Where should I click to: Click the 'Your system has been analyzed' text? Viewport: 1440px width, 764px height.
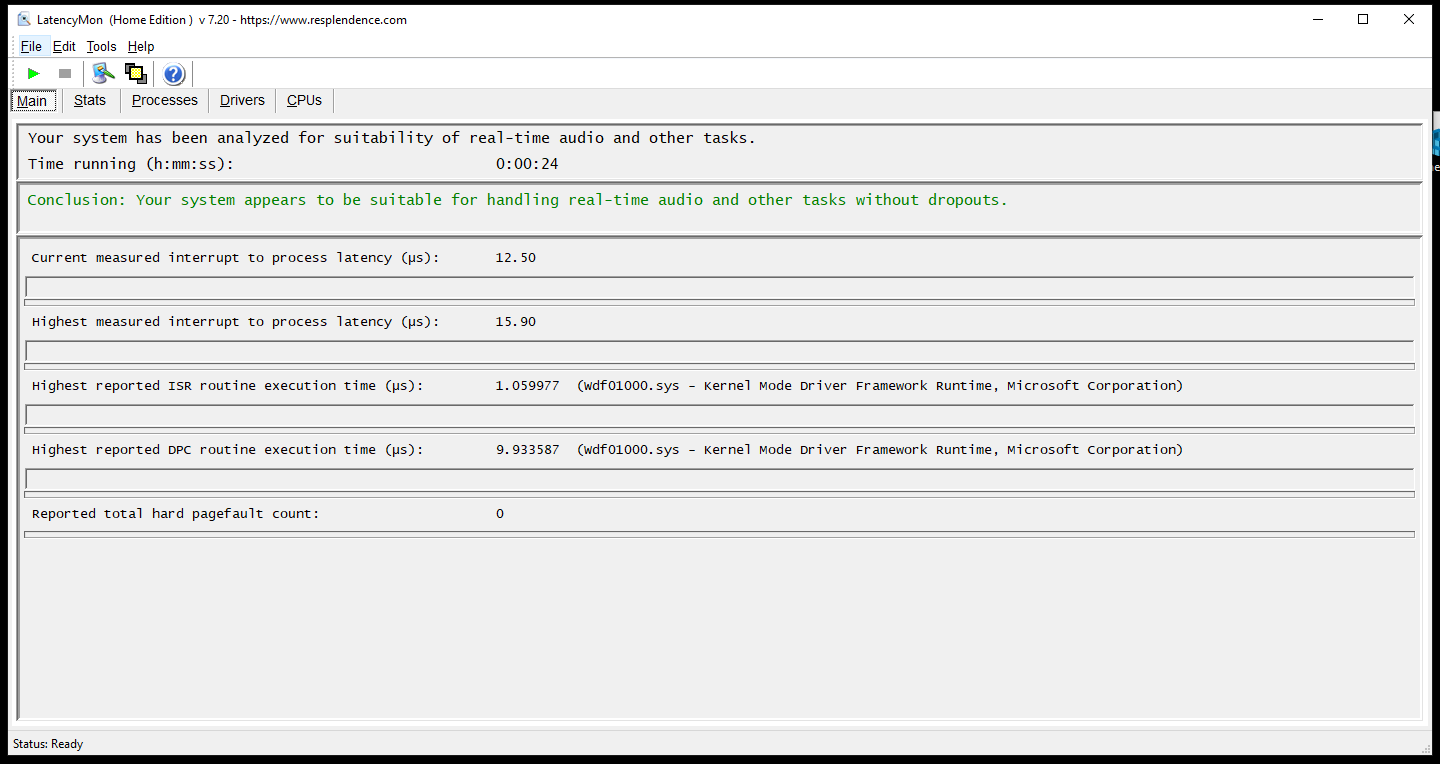pyautogui.click(x=392, y=138)
